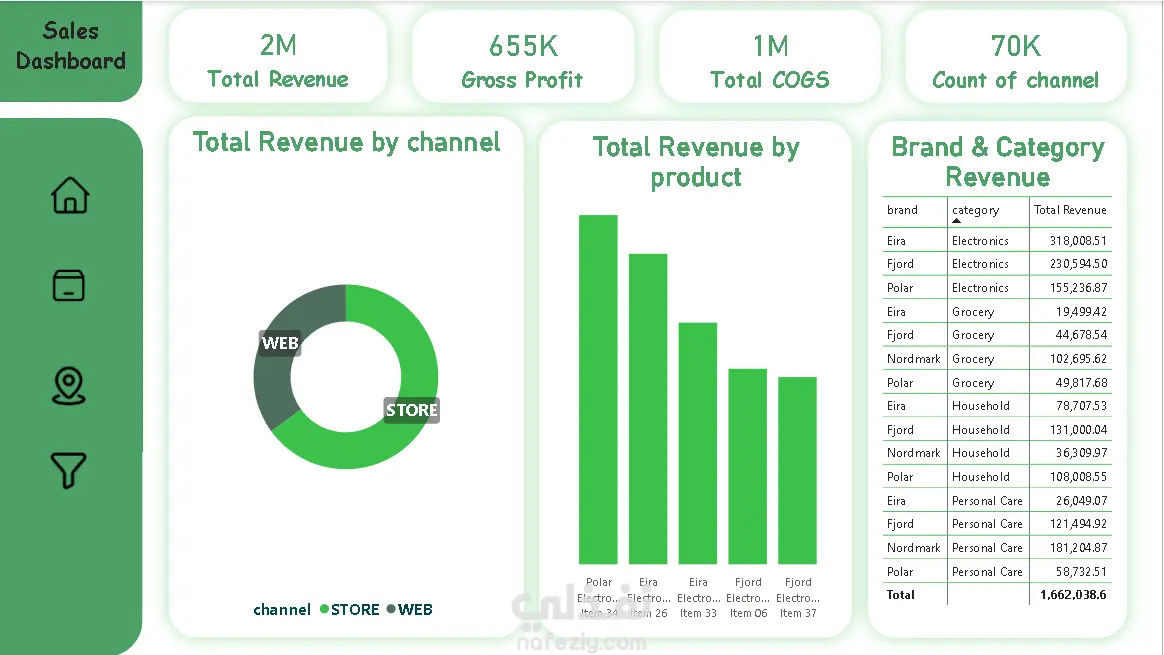Click the funnel filter icon
The image size is (1164, 655).
coord(68,470)
